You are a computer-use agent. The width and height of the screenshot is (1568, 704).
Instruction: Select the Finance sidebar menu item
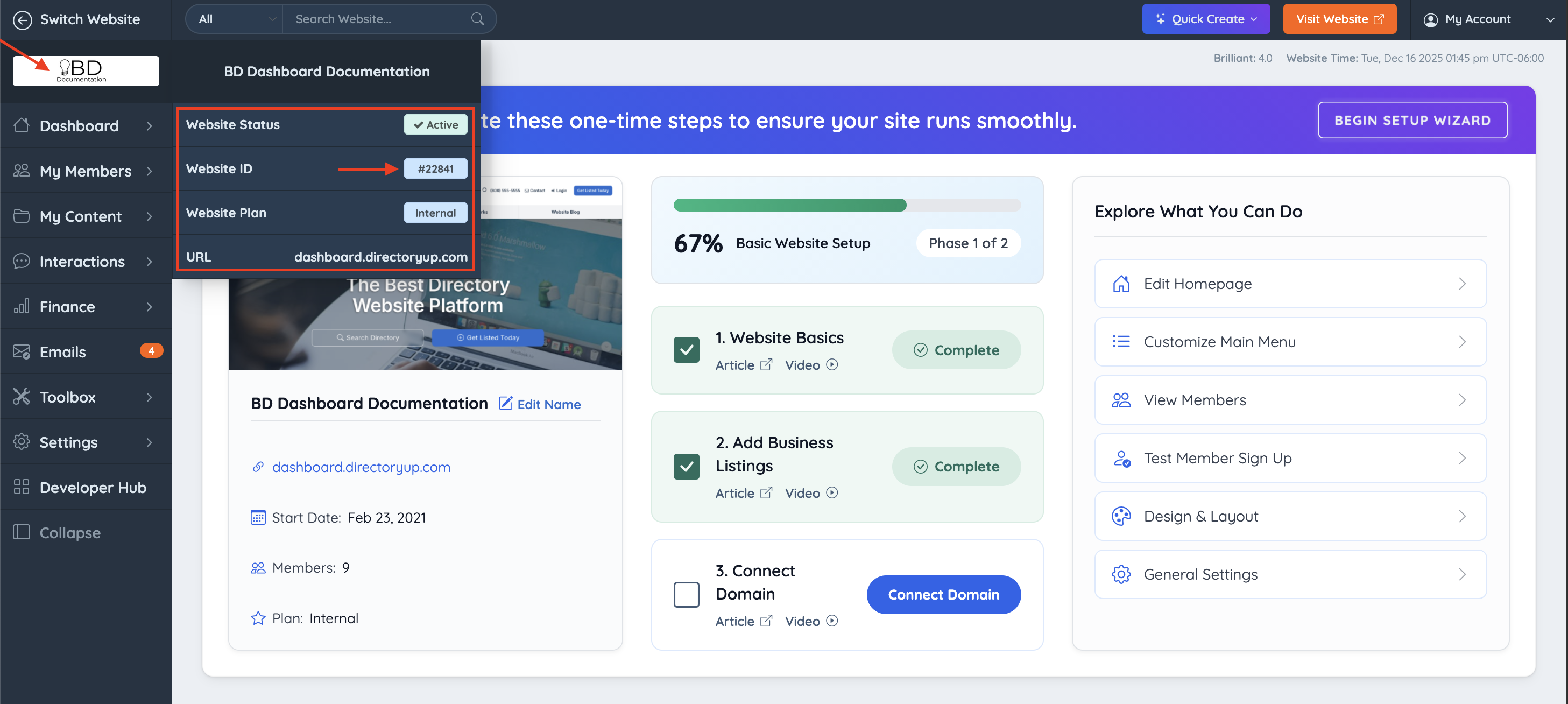pos(67,306)
